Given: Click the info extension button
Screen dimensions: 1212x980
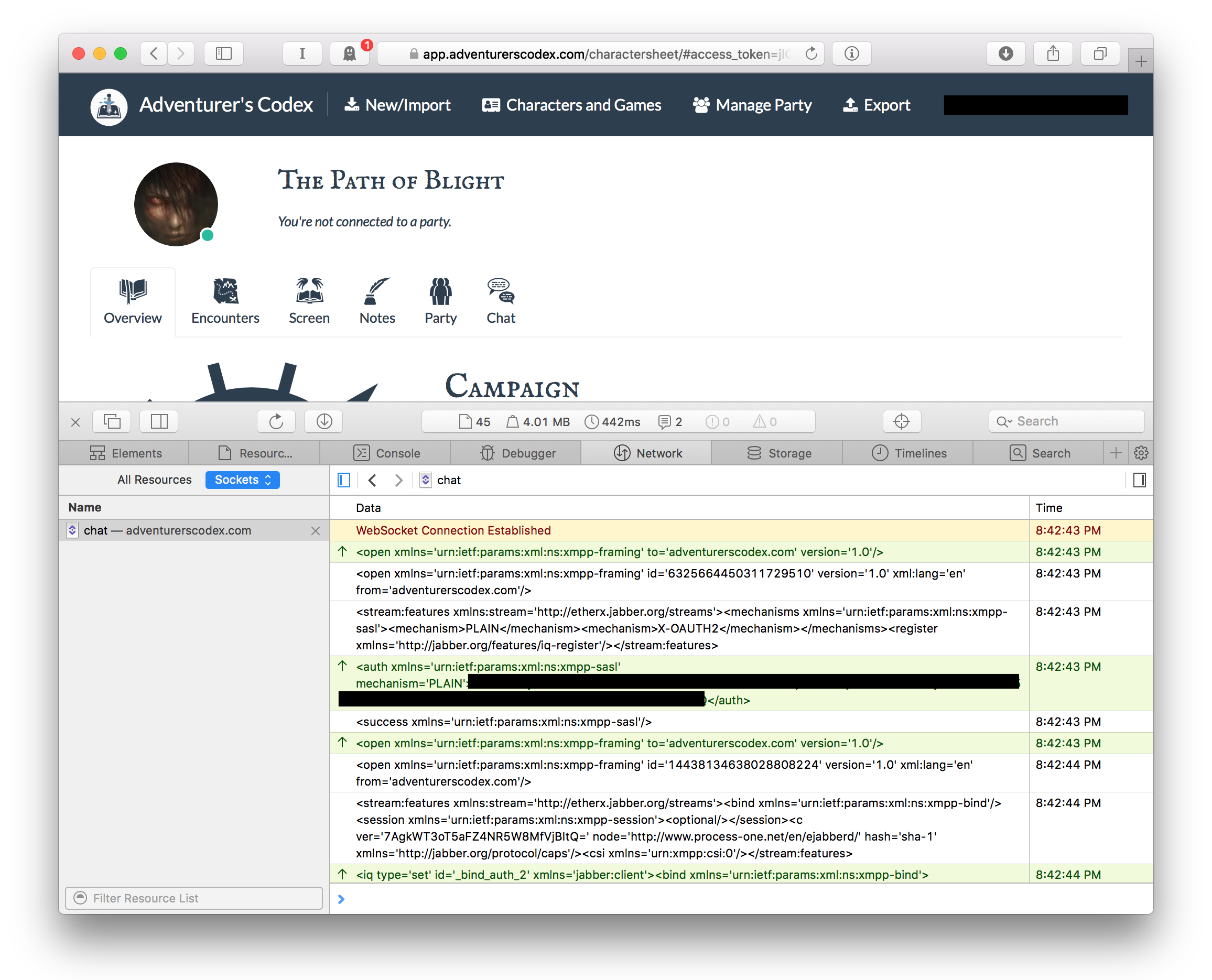Looking at the screenshot, I should 852,53.
